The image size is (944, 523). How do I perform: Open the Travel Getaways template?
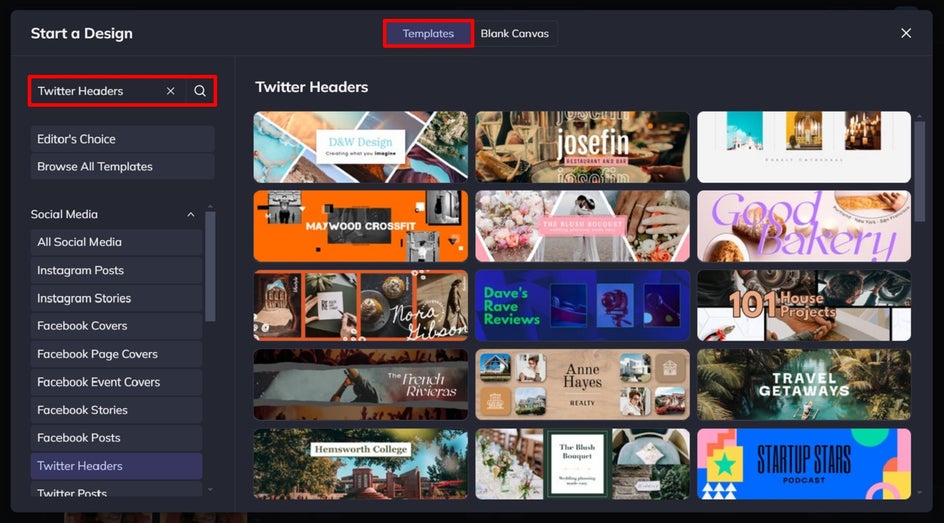[x=804, y=385]
